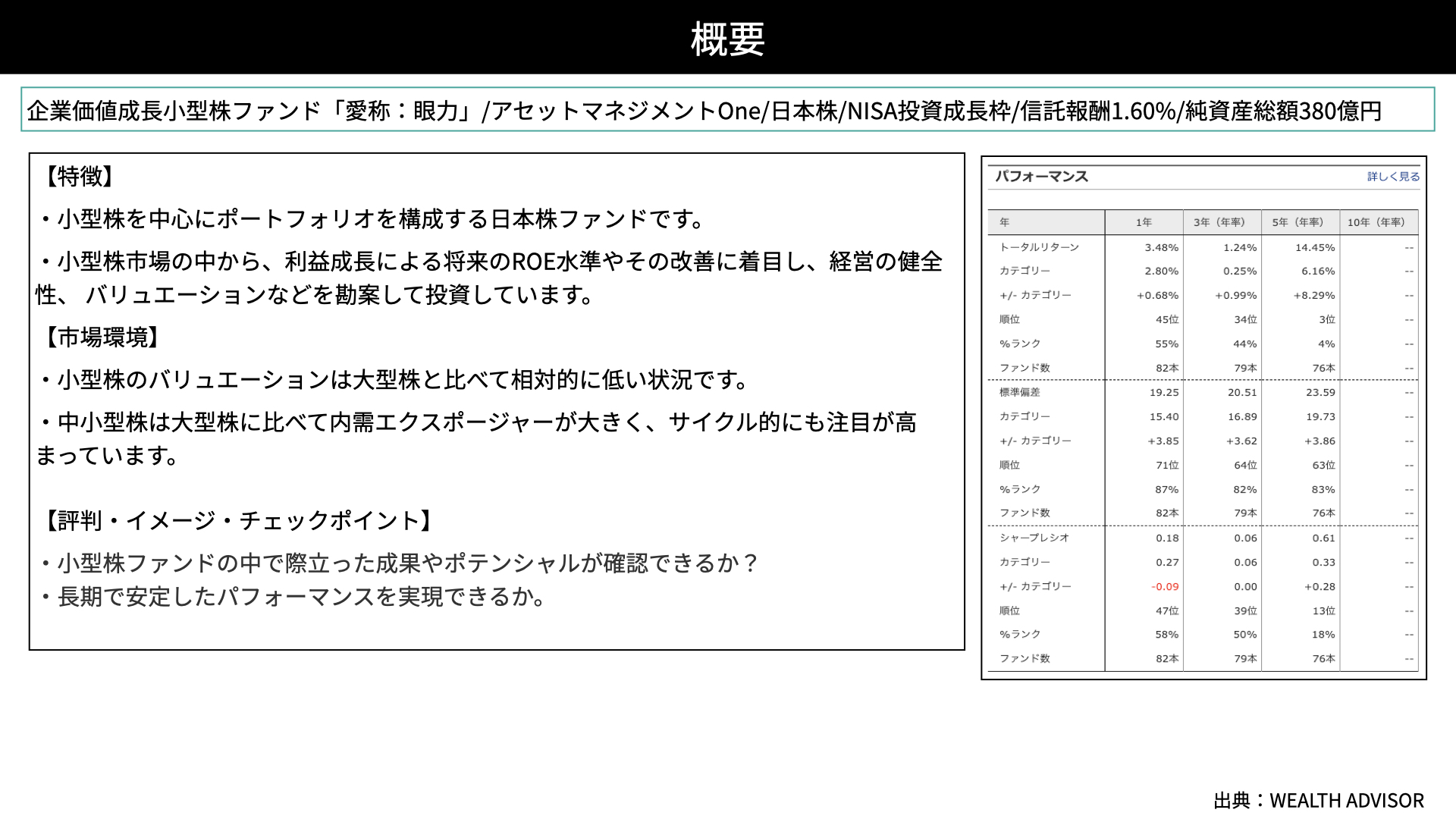
Task: Select the 0.25% category value
Action: (1240, 271)
